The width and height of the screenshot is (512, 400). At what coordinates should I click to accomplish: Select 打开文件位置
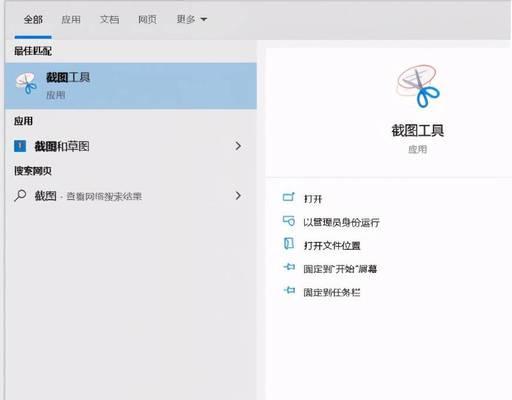(x=332, y=246)
